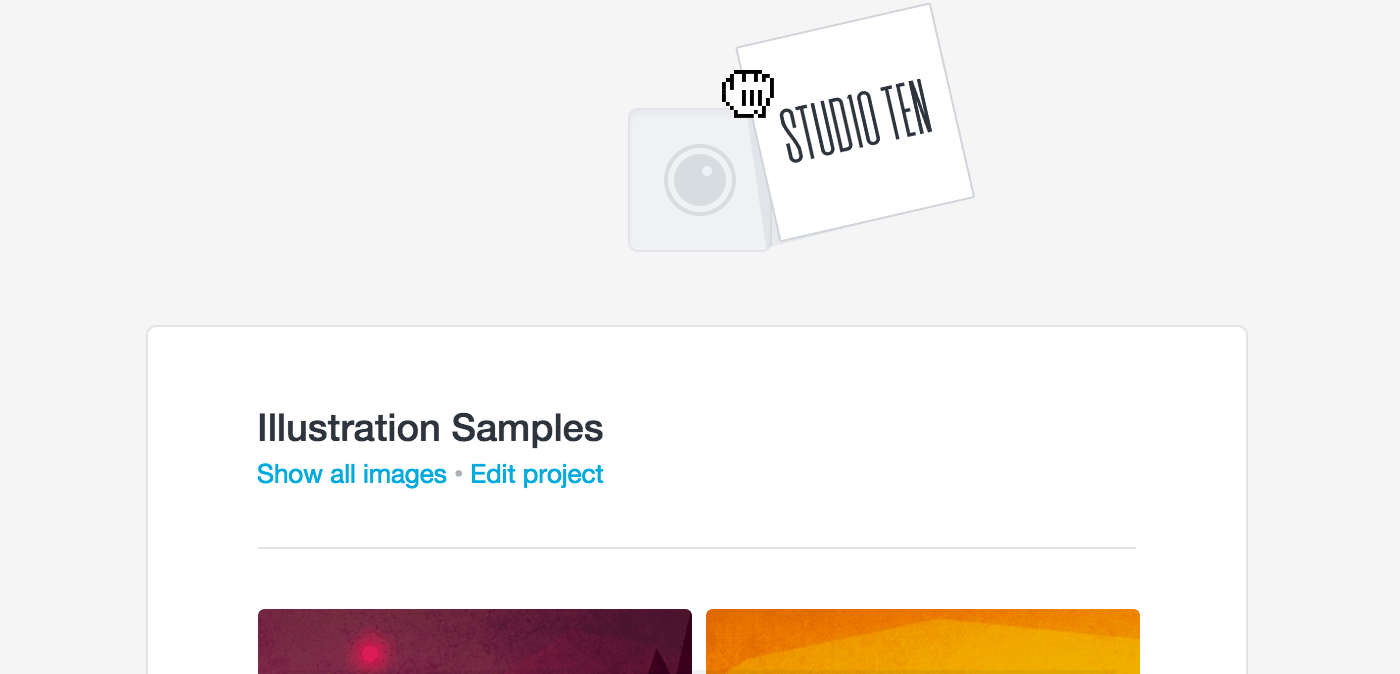This screenshot has width=1400, height=674.
Task: Click the grabbing hand cursor graphic
Action: 746,93
